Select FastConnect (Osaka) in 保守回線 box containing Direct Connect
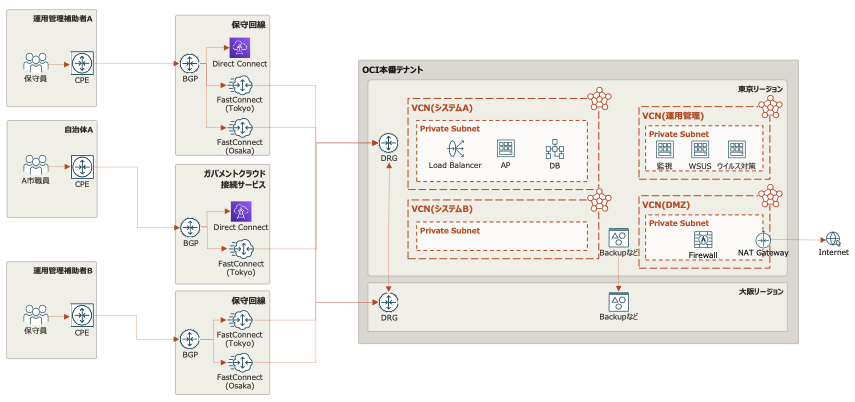Image resolution: width=855 pixels, height=402 pixels. 240,128
